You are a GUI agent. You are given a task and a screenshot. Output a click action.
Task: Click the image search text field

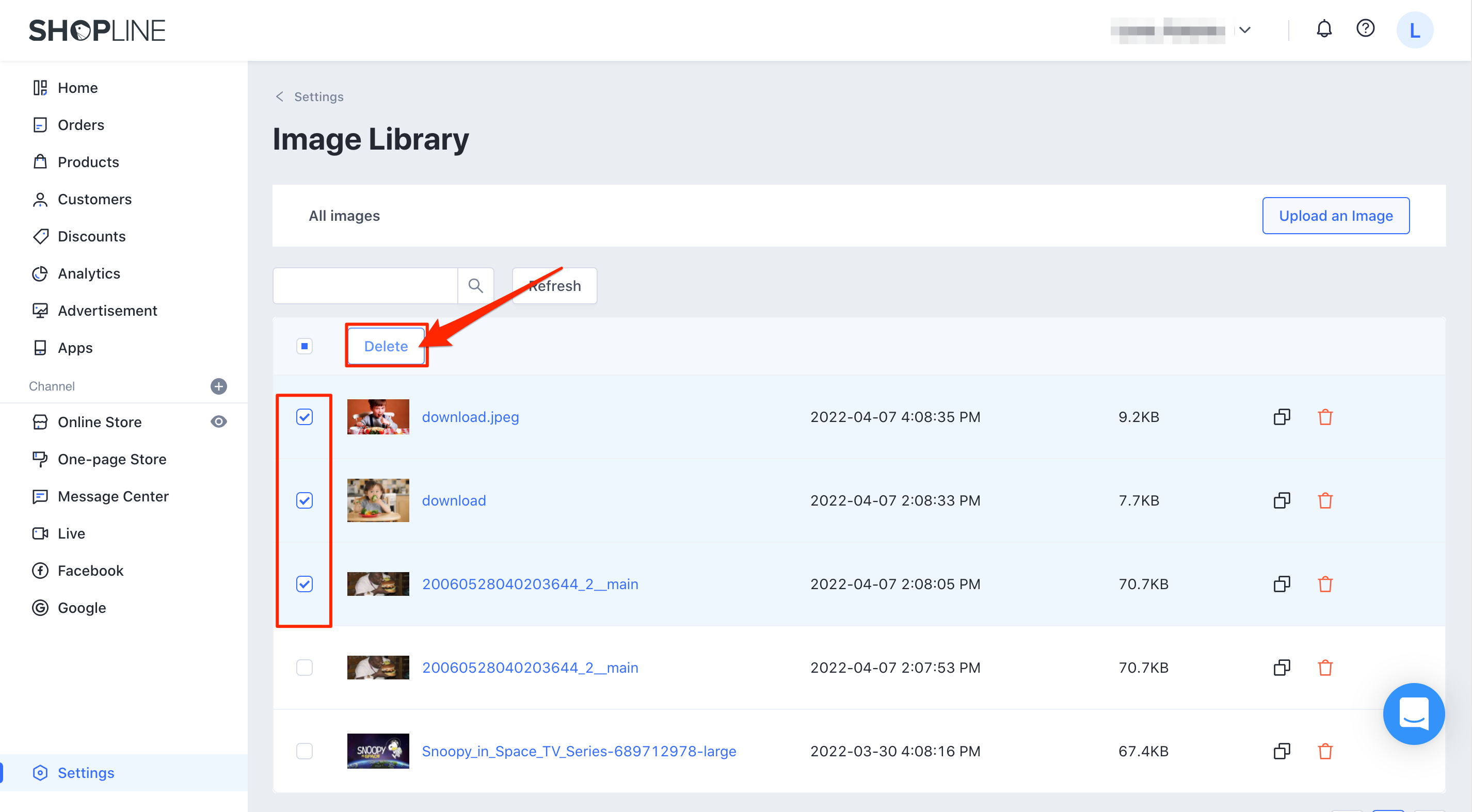[365, 285]
